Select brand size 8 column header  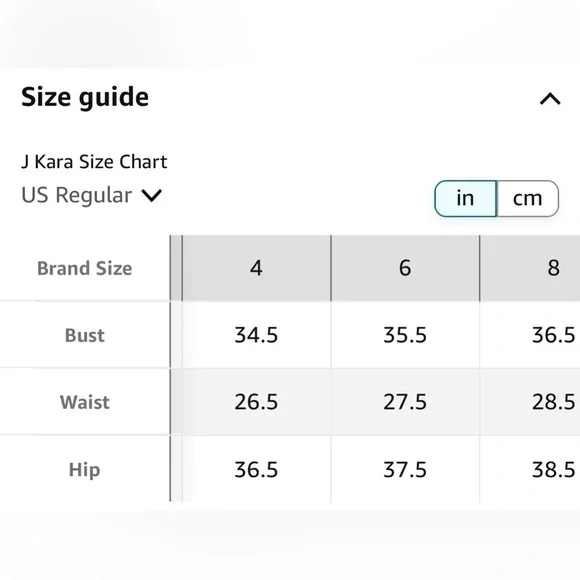click(x=530, y=268)
